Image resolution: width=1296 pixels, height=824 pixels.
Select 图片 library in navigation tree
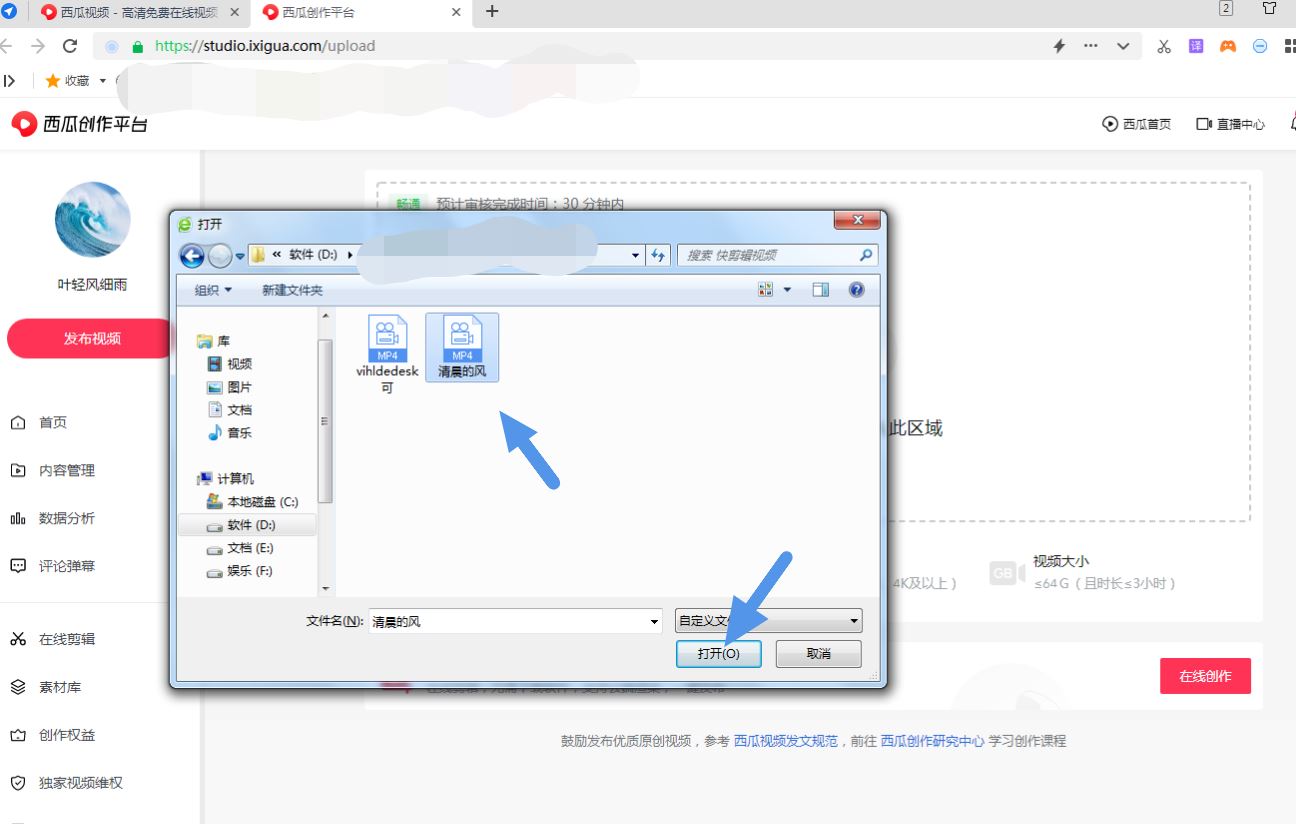click(x=229, y=387)
